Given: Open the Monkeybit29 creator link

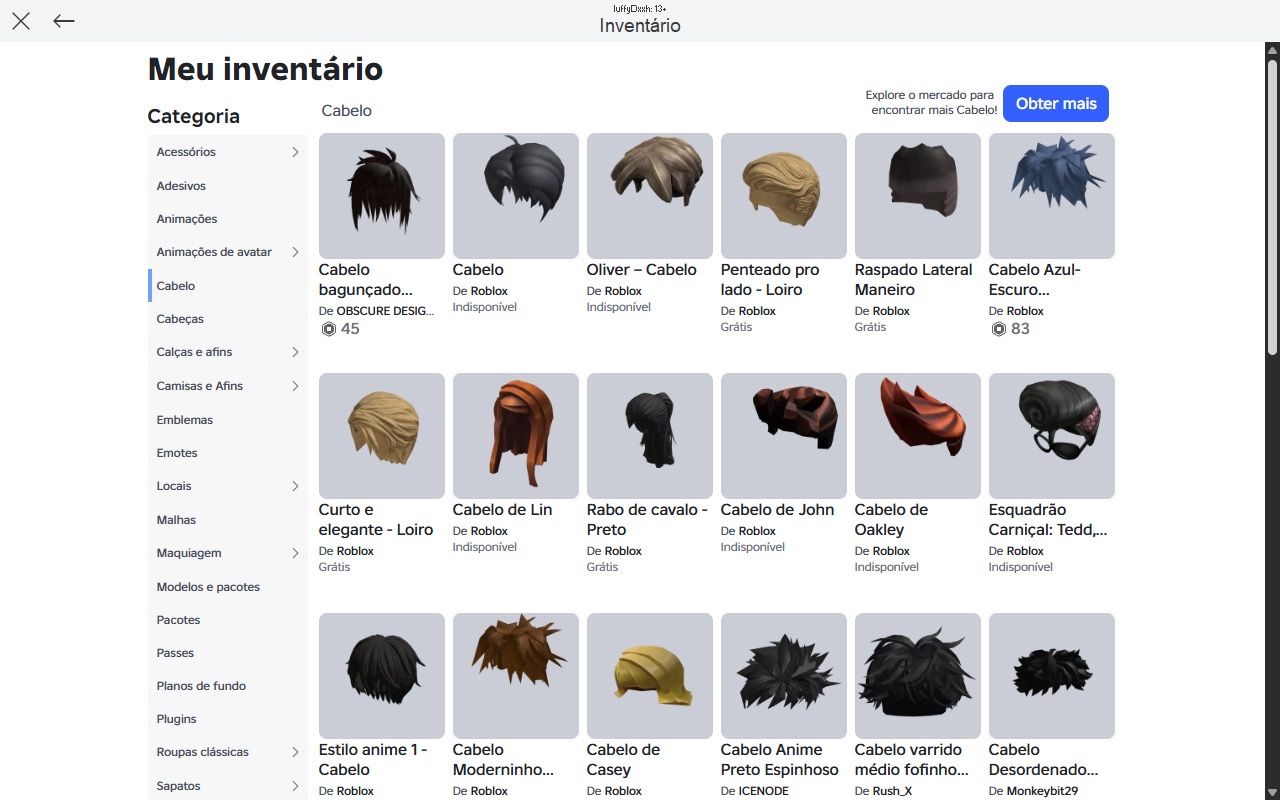Looking at the screenshot, I should point(1042,791).
